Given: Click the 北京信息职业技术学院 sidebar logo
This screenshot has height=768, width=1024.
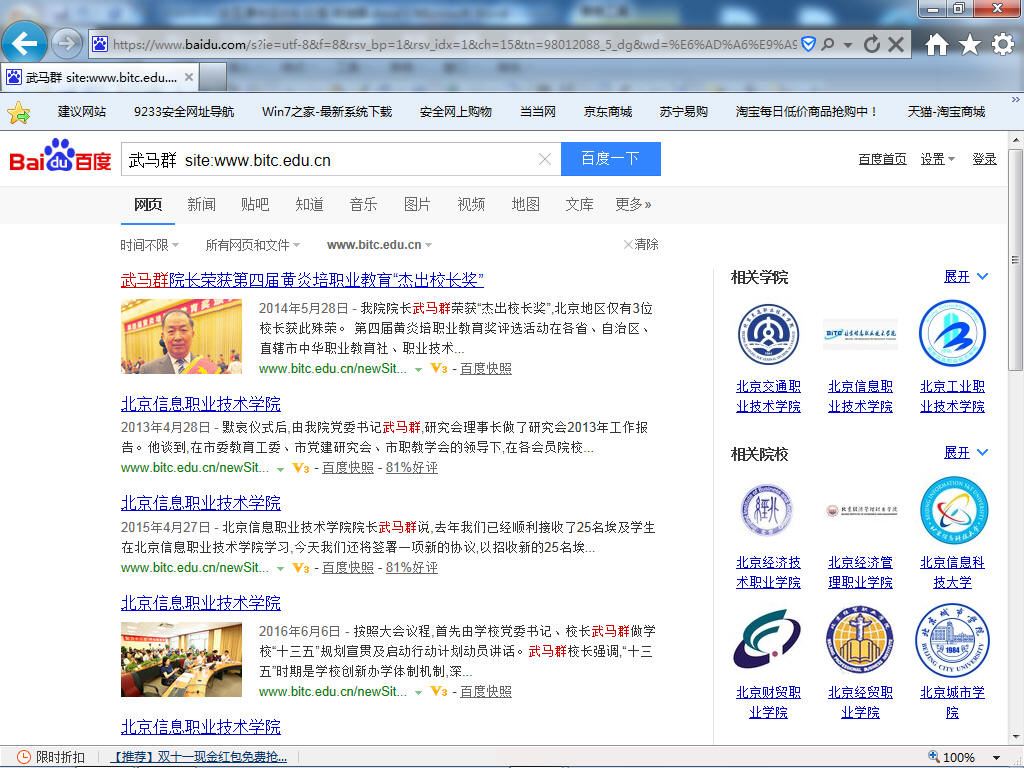Looking at the screenshot, I should (860, 334).
